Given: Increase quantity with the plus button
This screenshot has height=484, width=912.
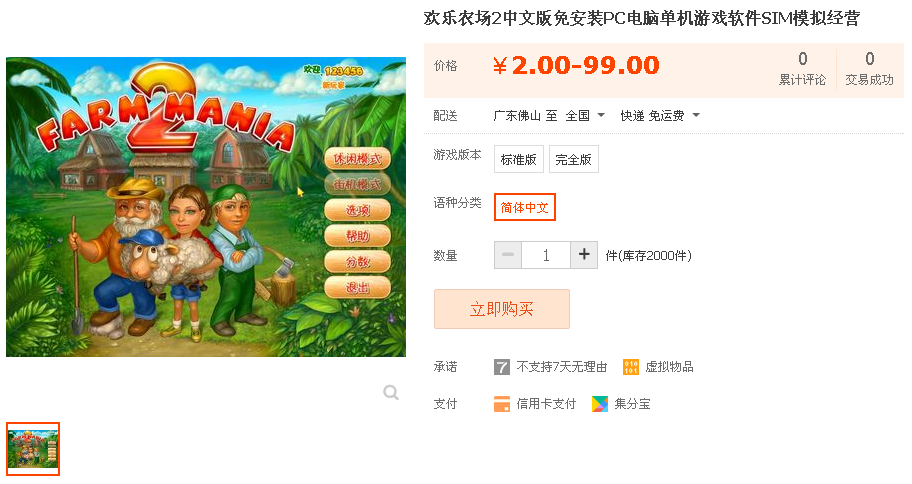Looking at the screenshot, I should point(584,255).
